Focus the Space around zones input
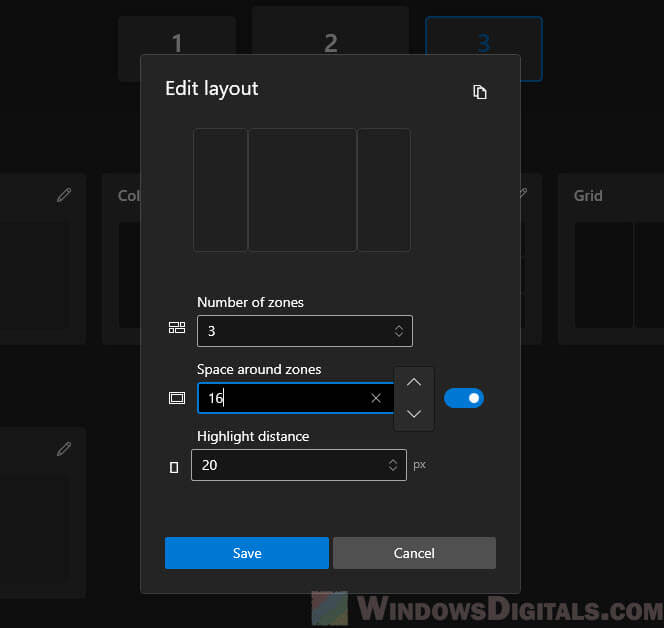The width and height of the screenshot is (664, 628). click(296, 398)
